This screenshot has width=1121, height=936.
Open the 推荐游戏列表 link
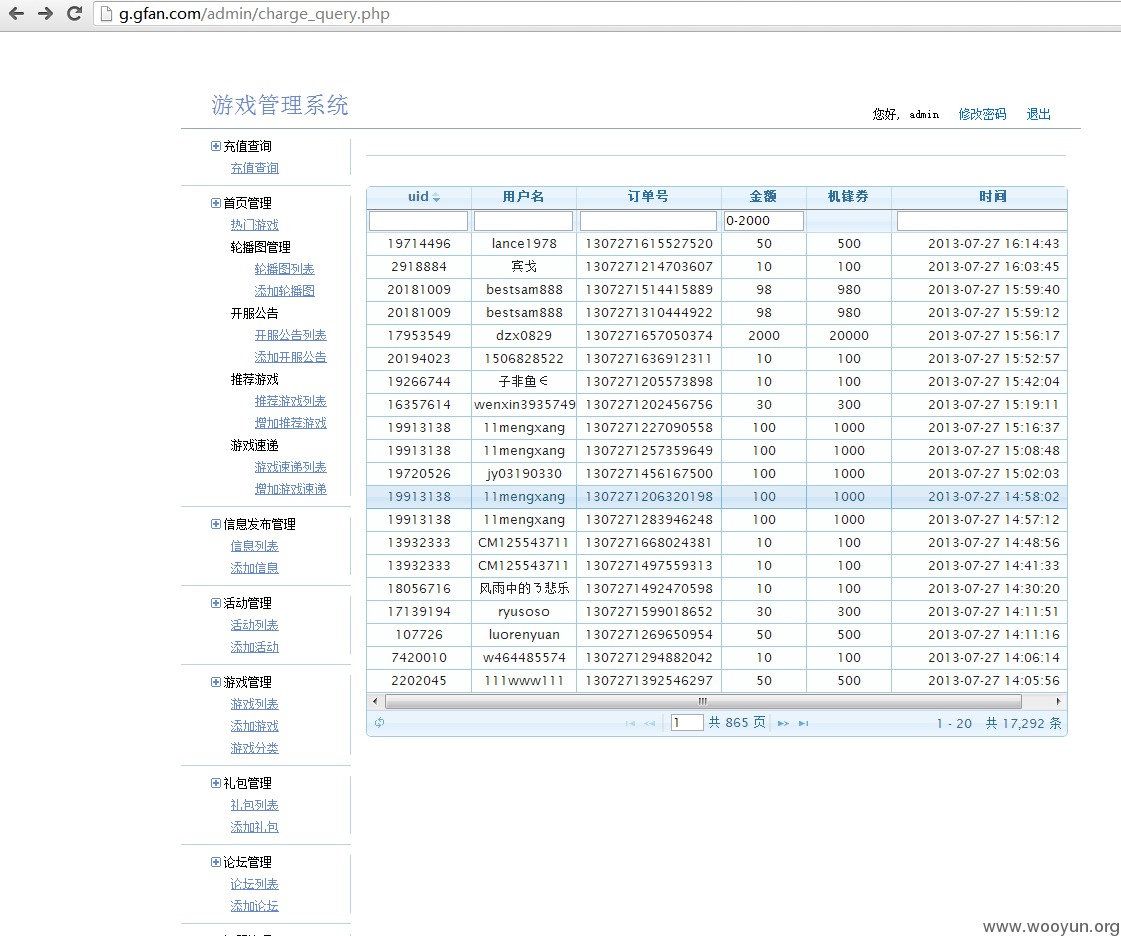coord(290,401)
